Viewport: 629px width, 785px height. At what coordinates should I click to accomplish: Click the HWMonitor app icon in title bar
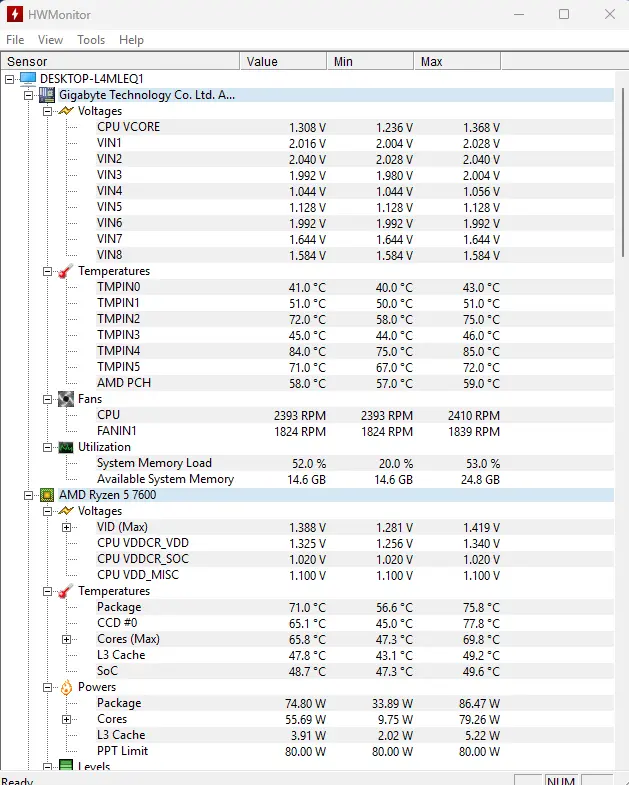[x=15, y=14]
